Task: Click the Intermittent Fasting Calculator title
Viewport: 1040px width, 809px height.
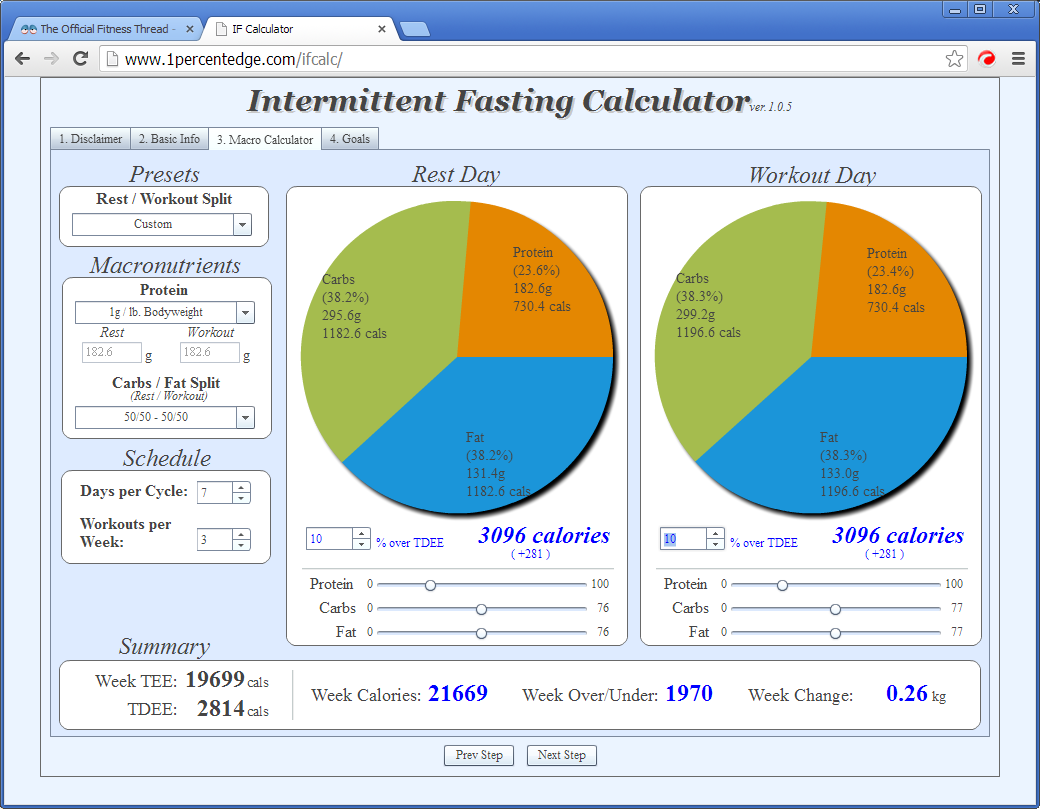Action: tap(499, 101)
